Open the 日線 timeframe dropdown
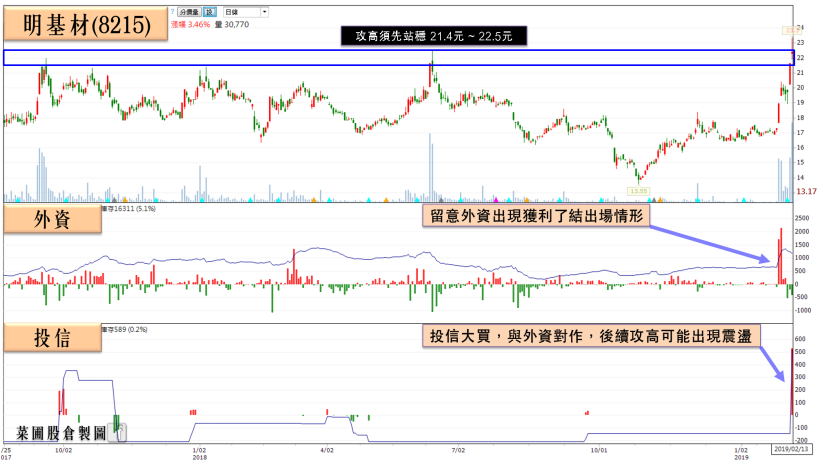The height and width of the screenshot is (462, 820). (245, 12)
